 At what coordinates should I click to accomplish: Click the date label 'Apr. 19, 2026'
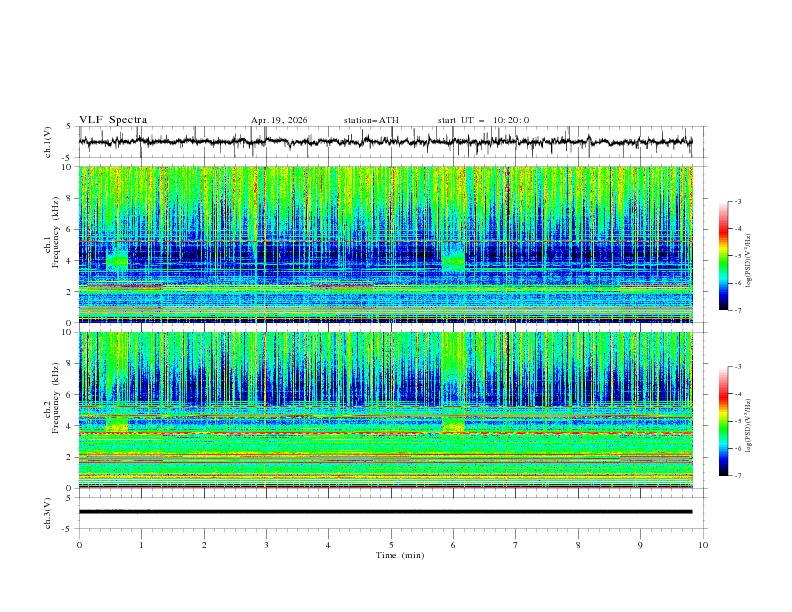point(279,120)
